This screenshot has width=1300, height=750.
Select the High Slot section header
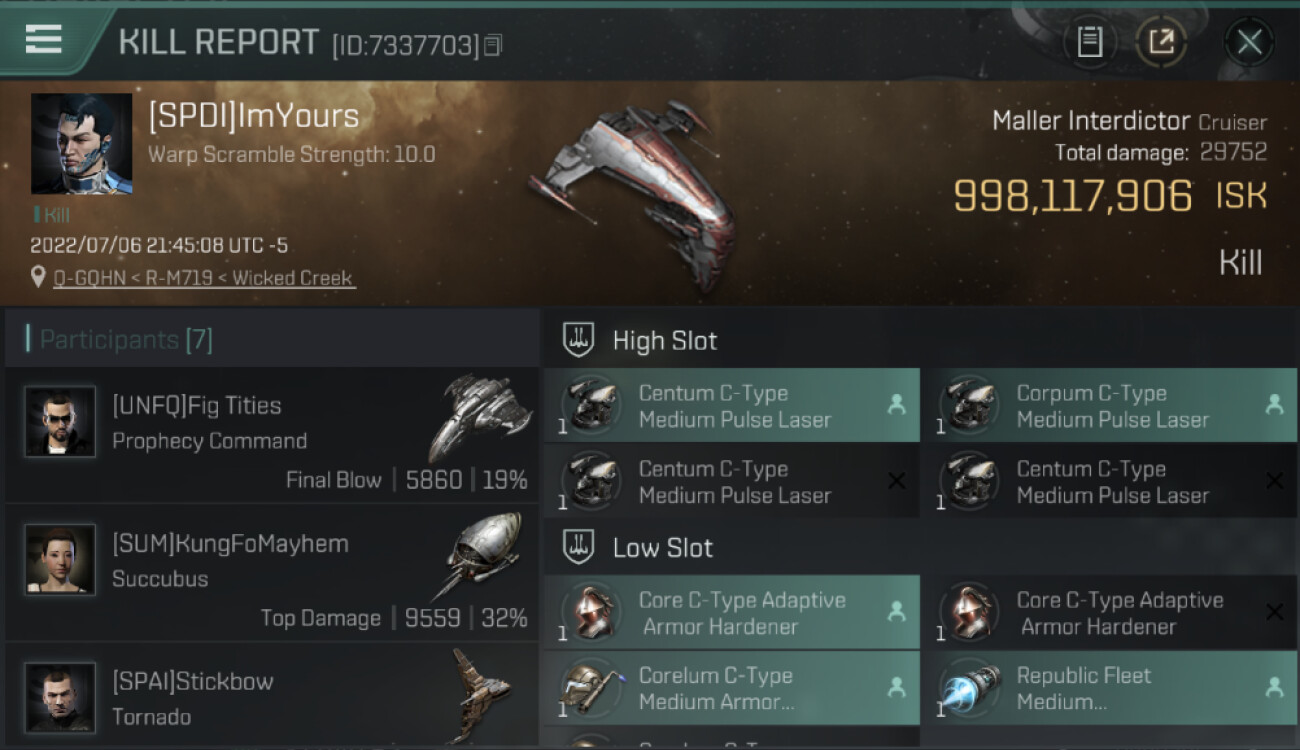tap(664, 341)
